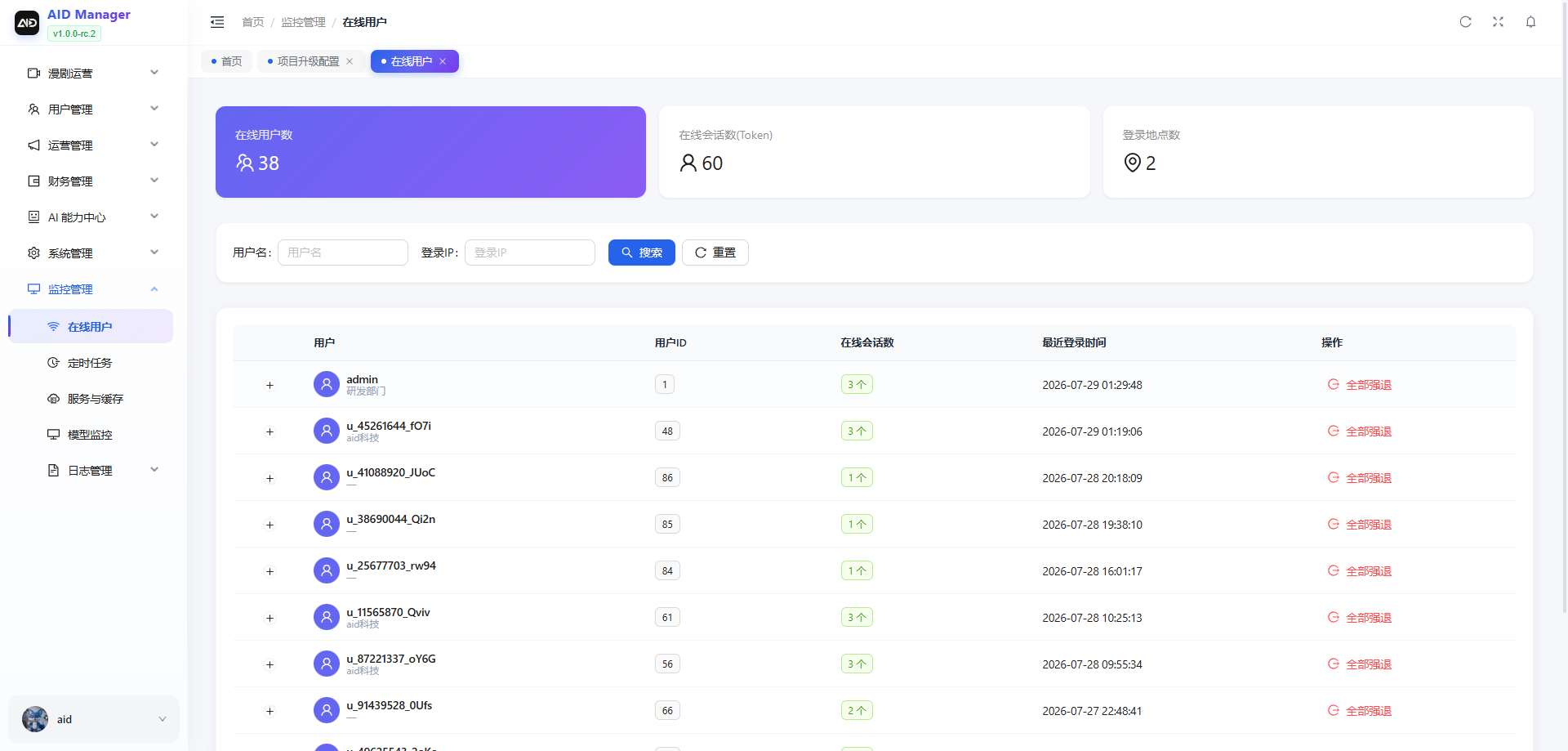Screen dimensions: 1568x751
Task: Expand the row for u_87221337_oY6G
Action: pos(269,664)
